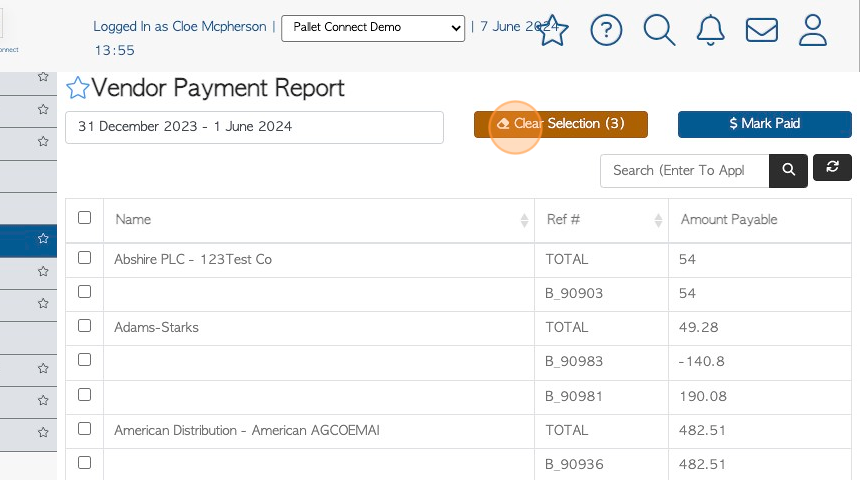Open the user profile icon
This screenshot has height=480, width=860.
(813, 30)
